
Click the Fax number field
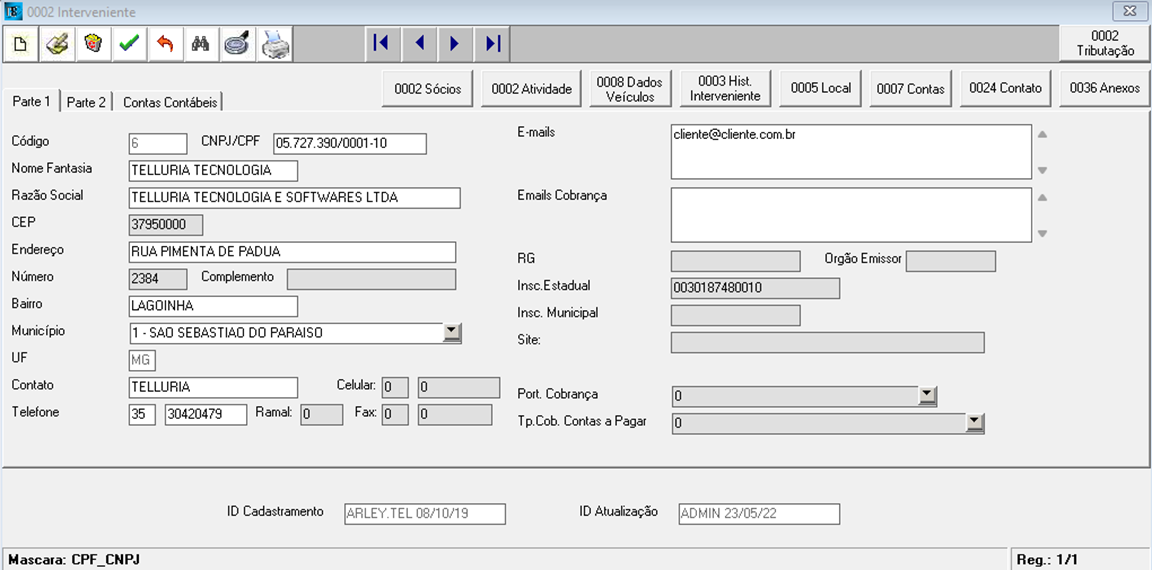455,414
